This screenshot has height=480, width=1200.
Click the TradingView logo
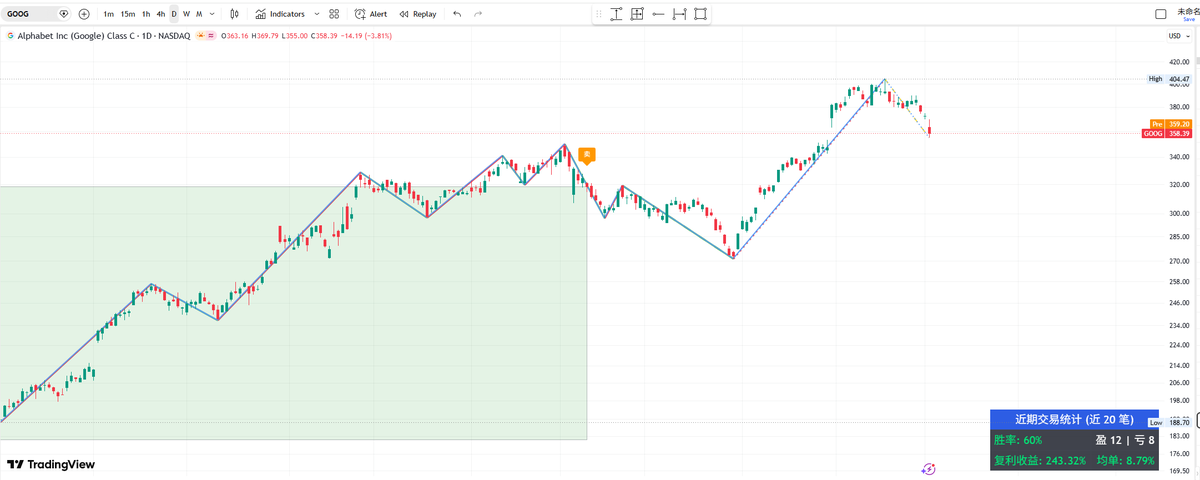point(51,464)
